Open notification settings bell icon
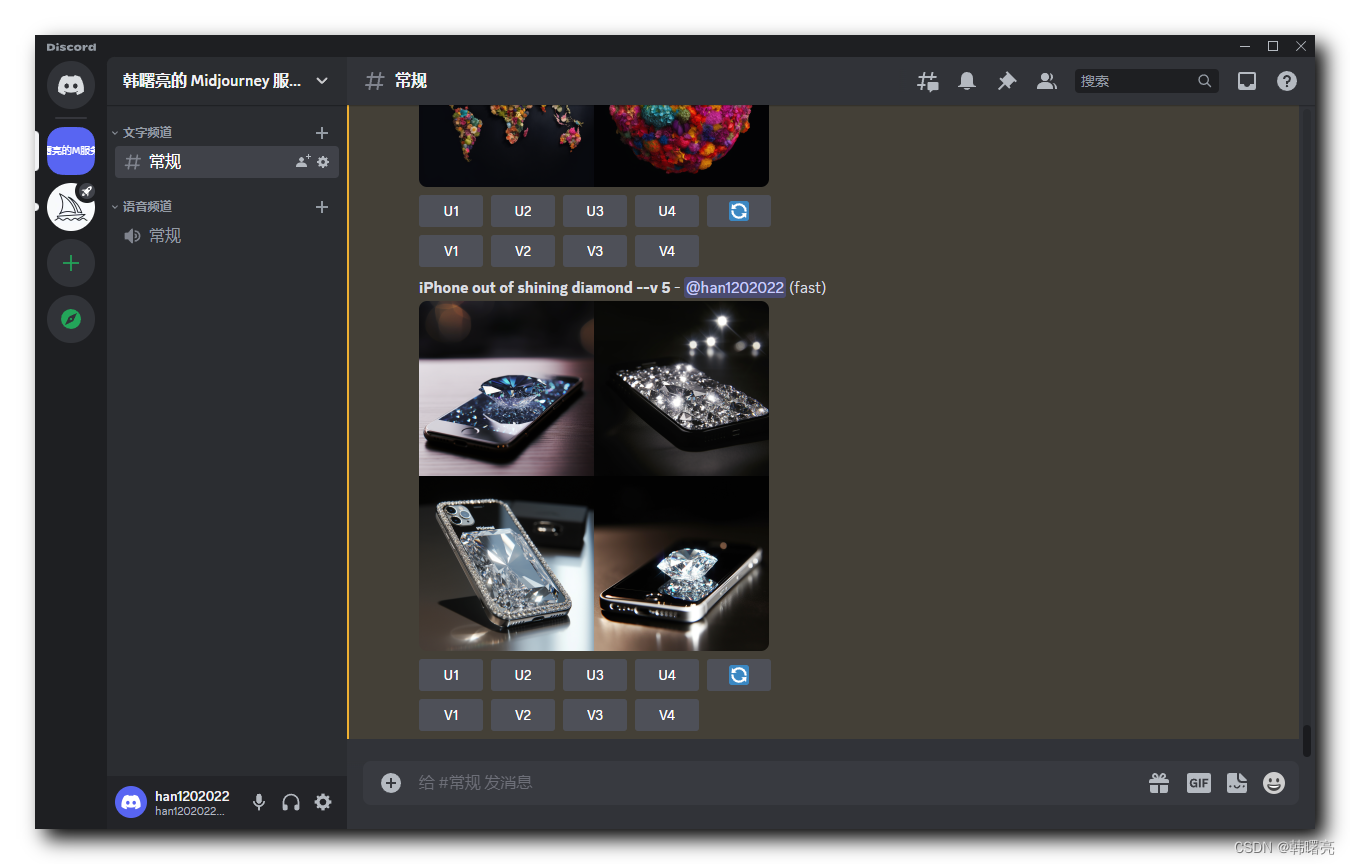This screenshot has height=864, width=1350. (x=967, y=82)
